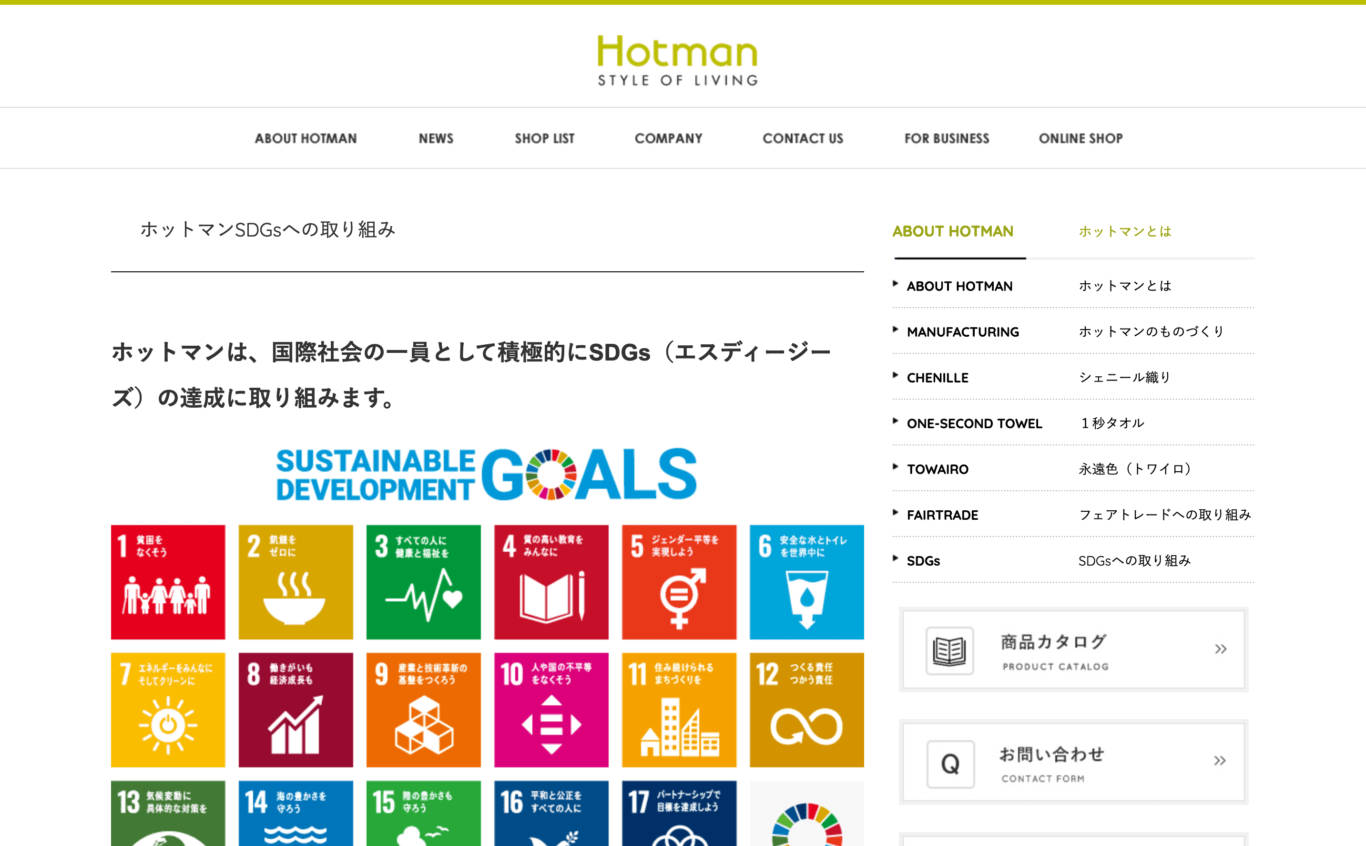This screenshot has width=1366, height=846.
Task: Click double-chevron arrow on Product Catalog banner
Action: pyautogui.click(x=1220, y=649)
